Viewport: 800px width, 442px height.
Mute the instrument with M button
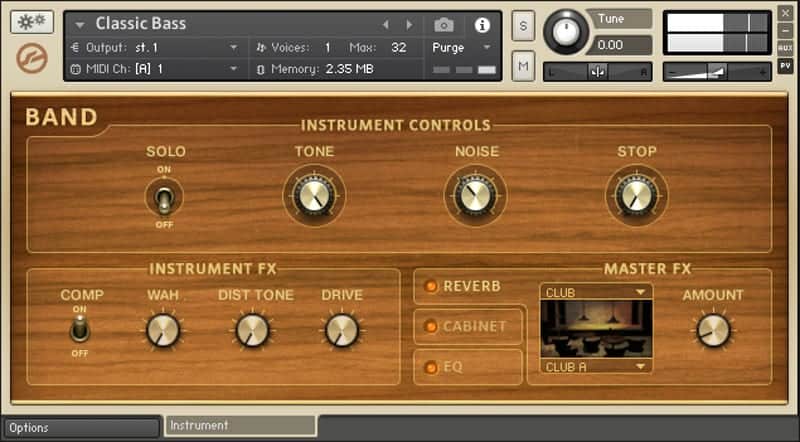(522, 66)
